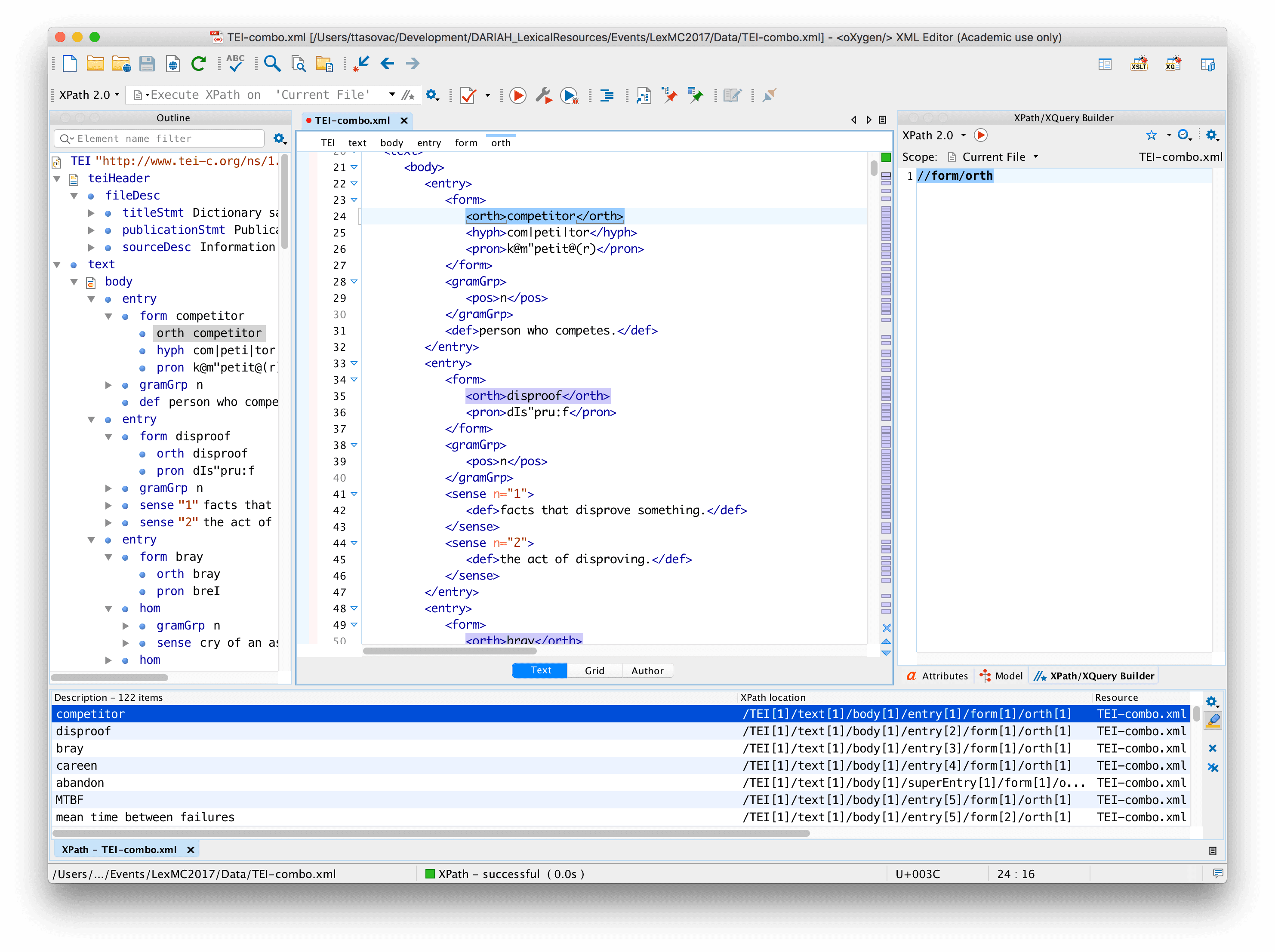Viewport: 1275px width, 952px height.
Task: Click the Format and Indent icon
Action: 607,95
